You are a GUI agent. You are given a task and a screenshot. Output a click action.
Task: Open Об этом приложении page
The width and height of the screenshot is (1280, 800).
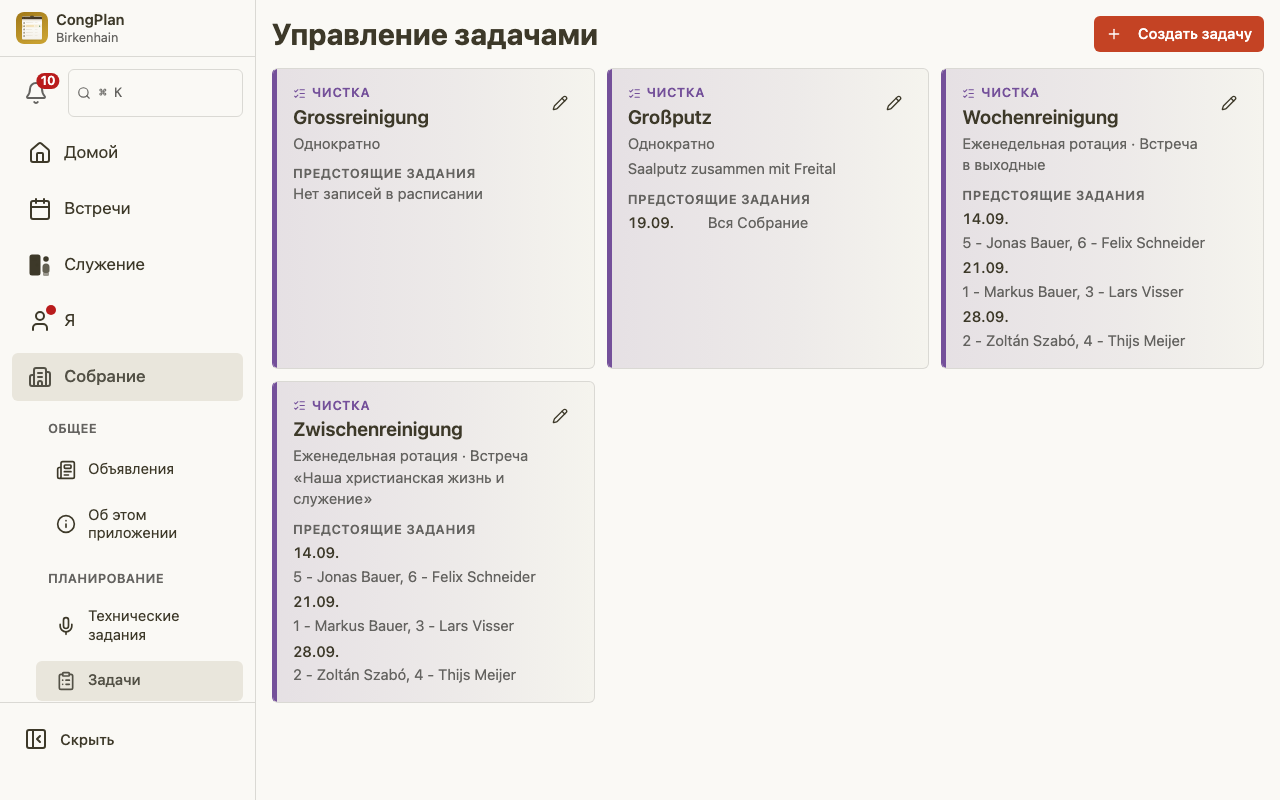pos(139,524)
